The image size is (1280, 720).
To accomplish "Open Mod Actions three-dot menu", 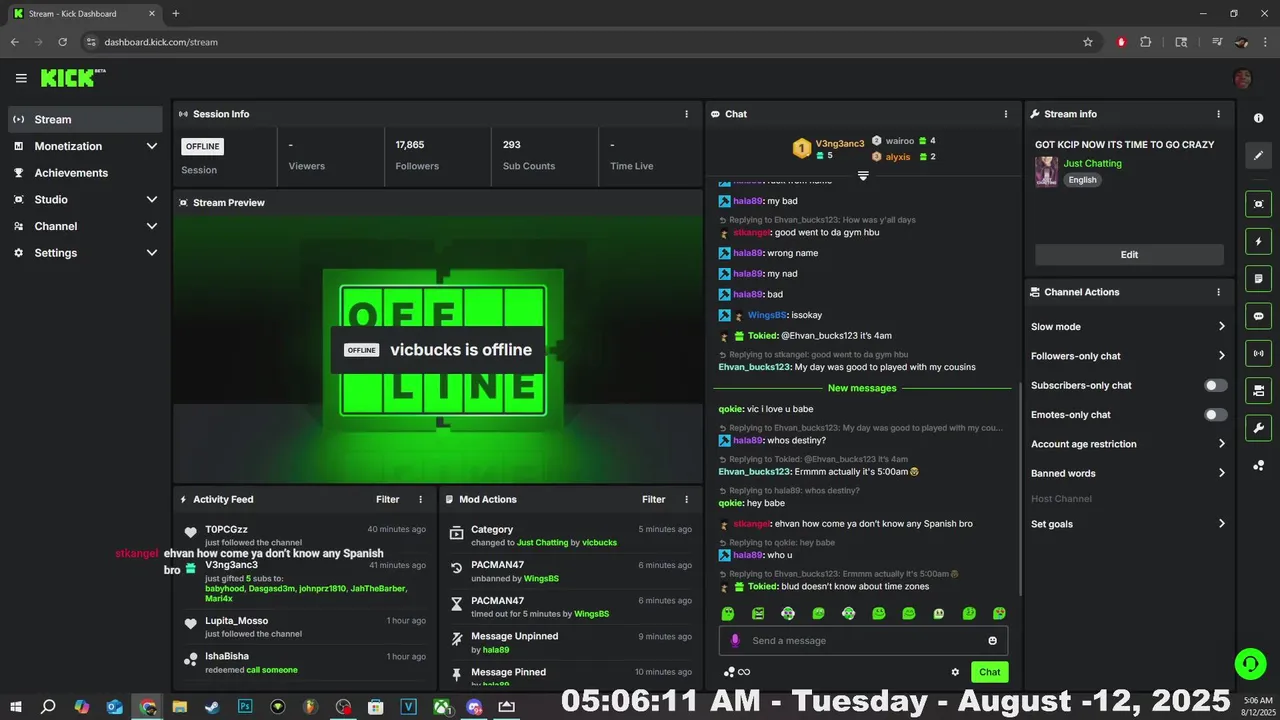I will pos(686,499).
